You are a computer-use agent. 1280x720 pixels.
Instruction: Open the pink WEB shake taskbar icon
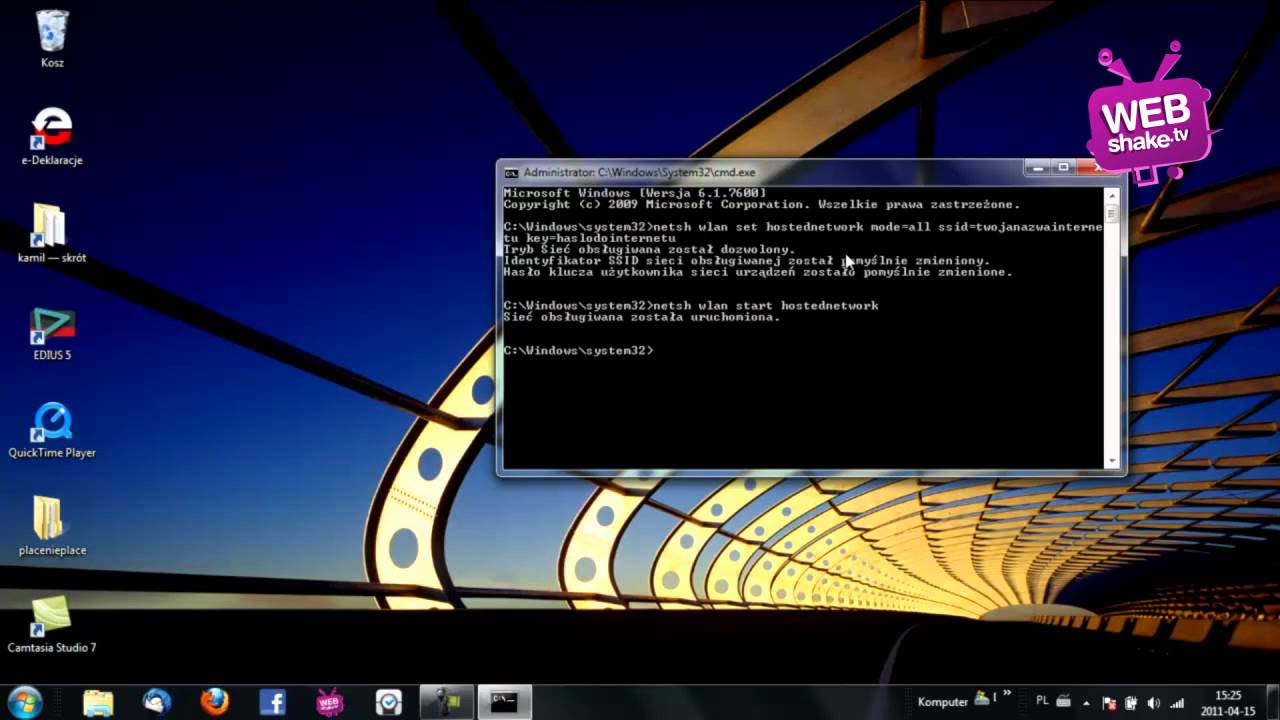[x=330, y=702]
